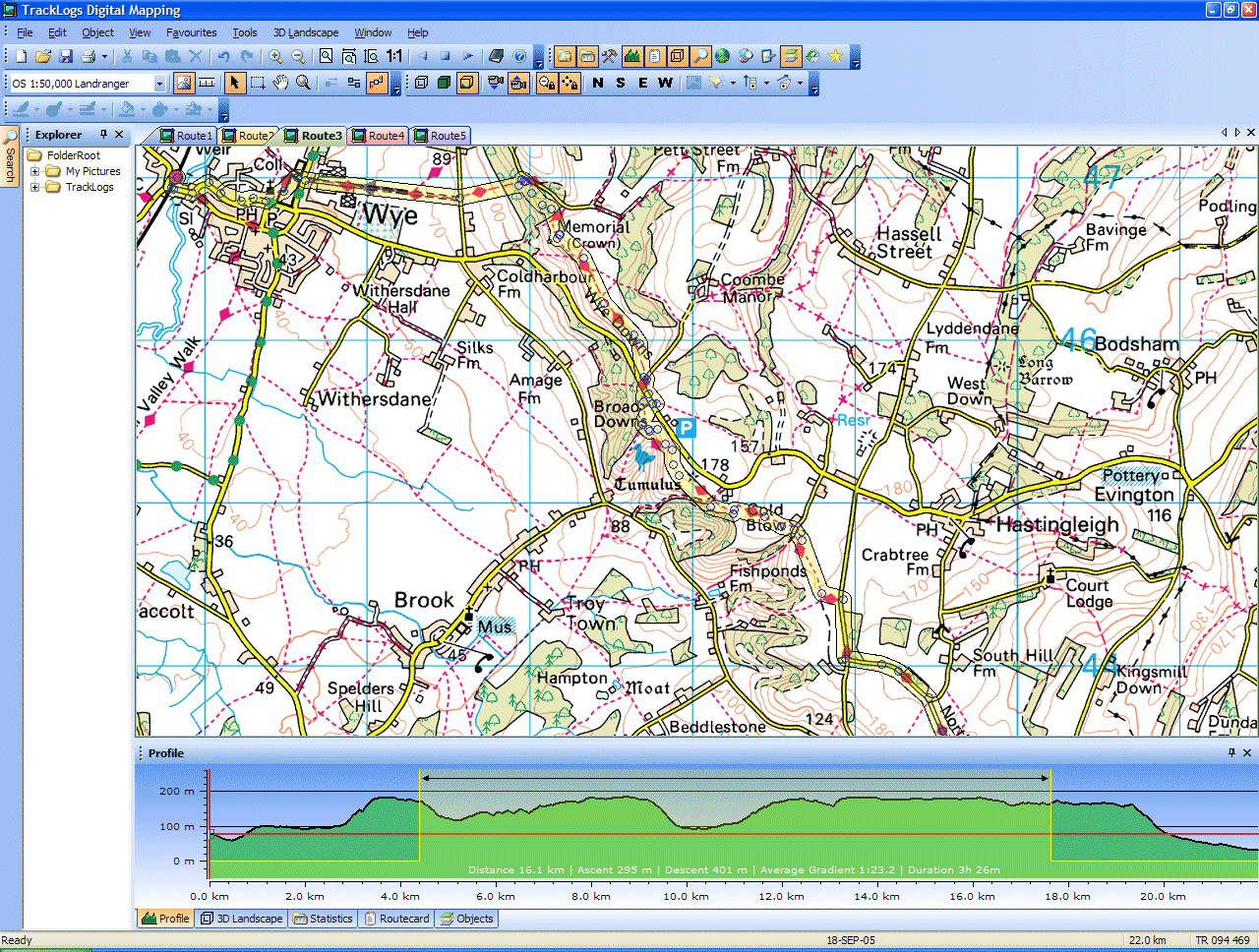The image size is (1259, 952).
Task: Toggle the camera up arrow button
Action: [x=518, y=83]
